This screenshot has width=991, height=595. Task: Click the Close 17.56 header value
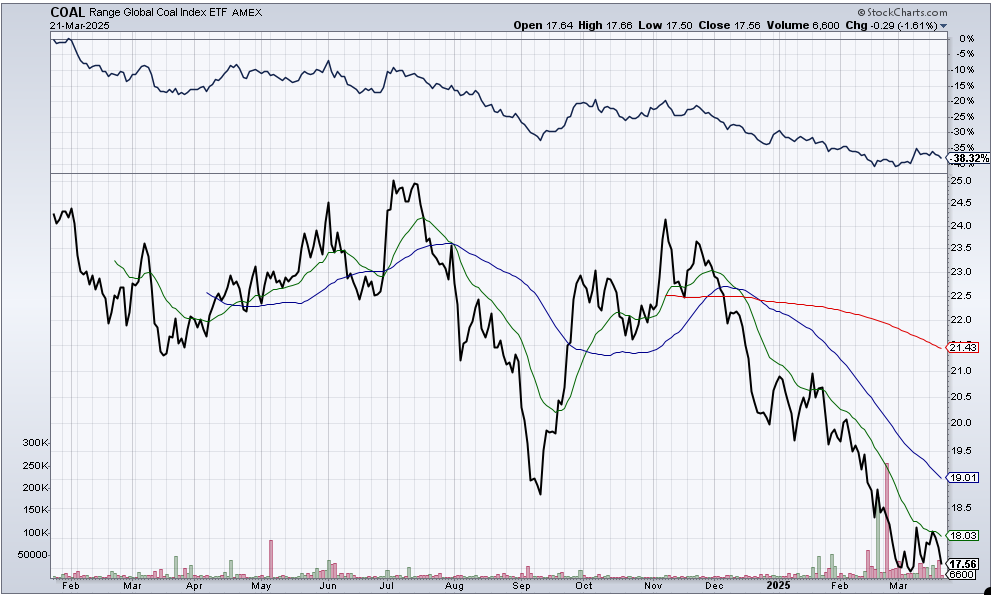click(x=731, y=25)
